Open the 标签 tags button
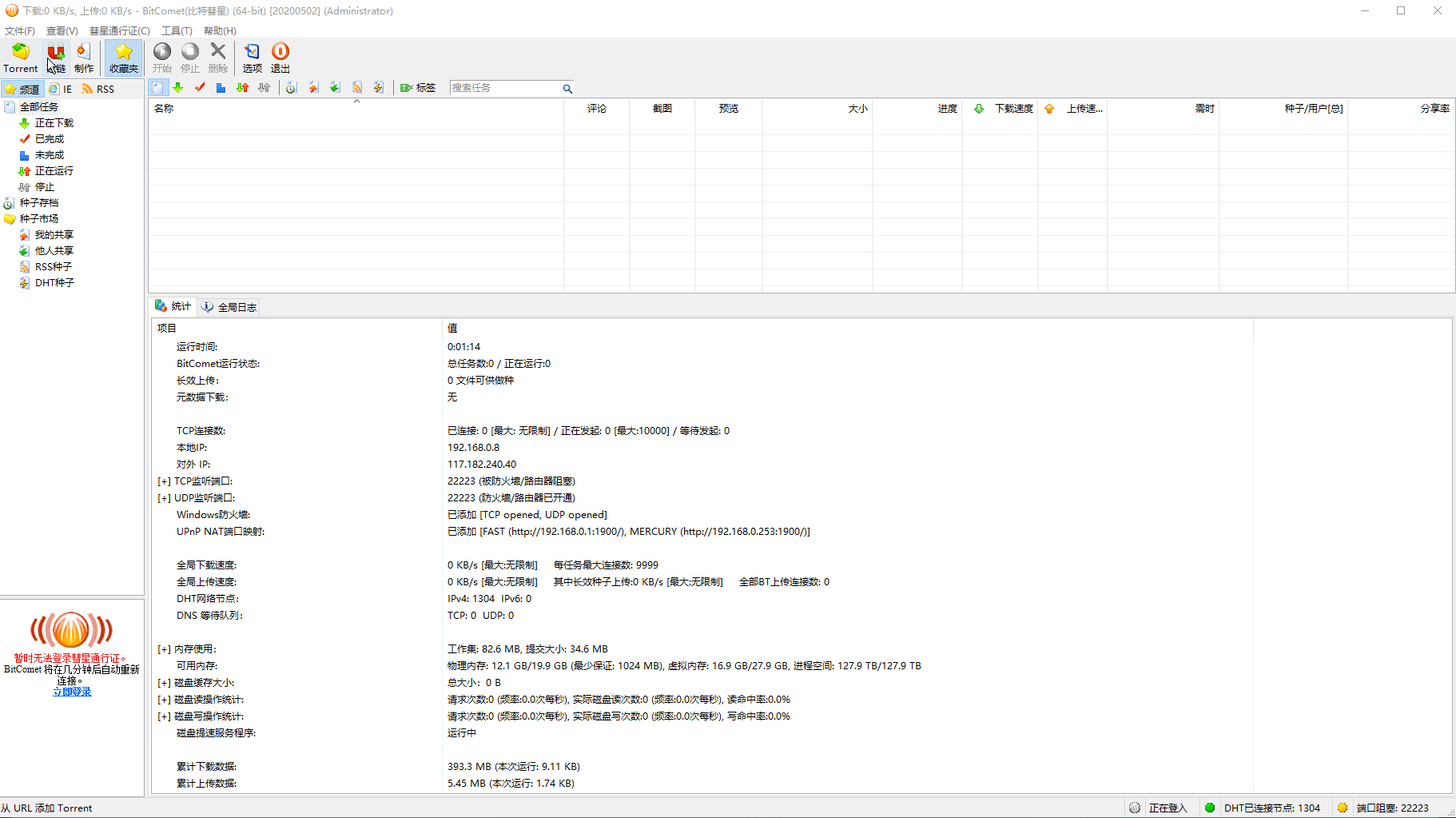Image resolution: width=1456 pixels, height=818 pixels. click(418, 88)
